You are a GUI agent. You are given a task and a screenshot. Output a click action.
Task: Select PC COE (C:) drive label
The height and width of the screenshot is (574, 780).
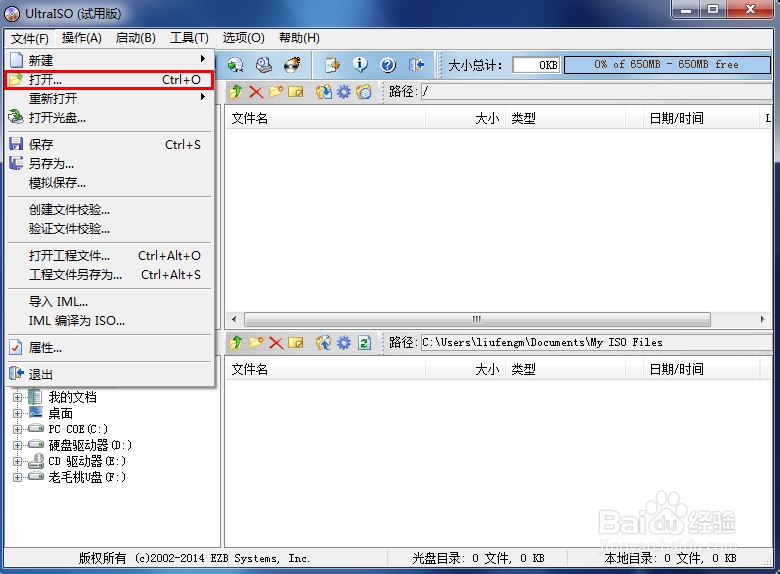tap(78, 429)
